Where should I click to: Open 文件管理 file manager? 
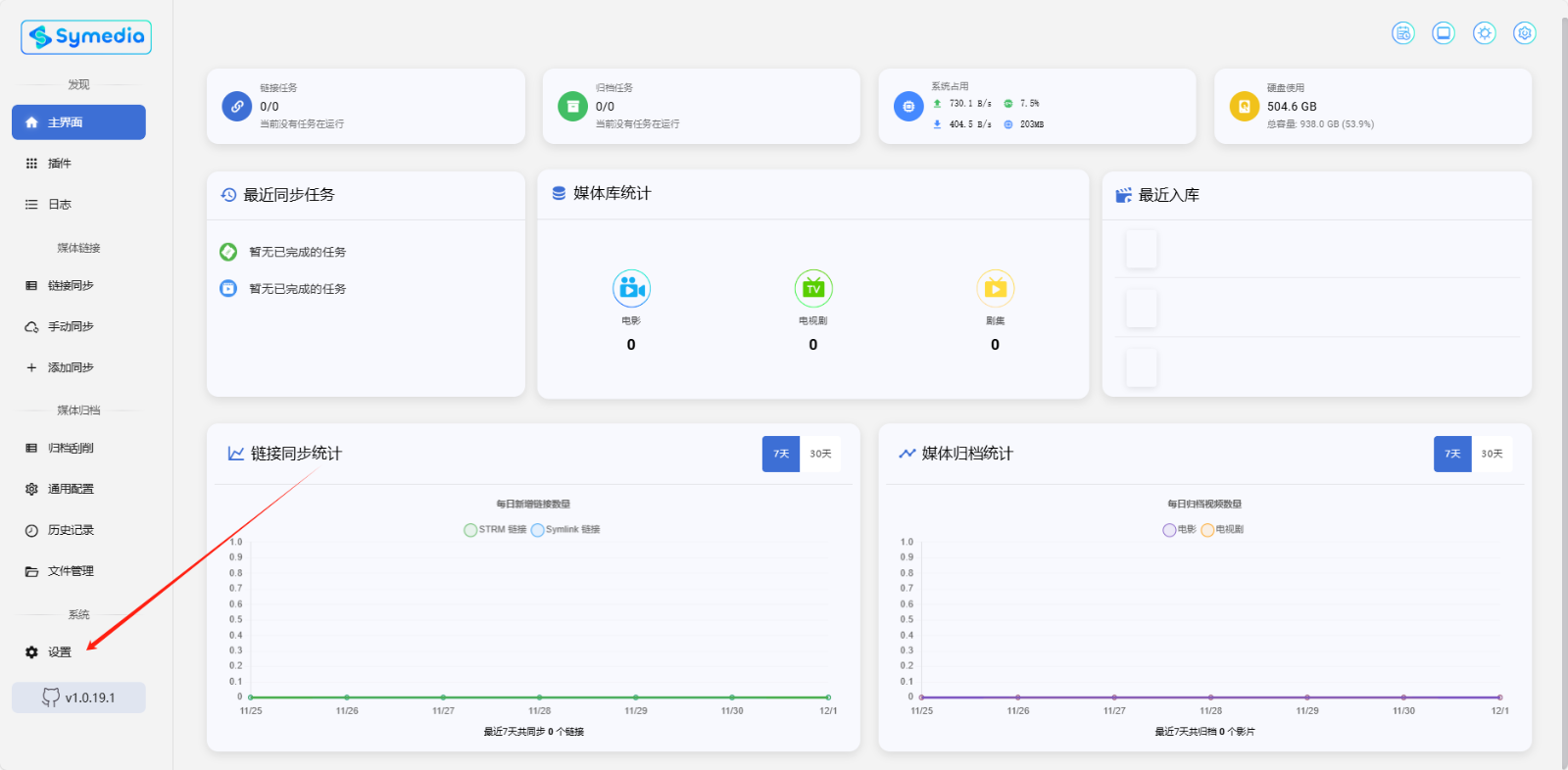[78, 572]
